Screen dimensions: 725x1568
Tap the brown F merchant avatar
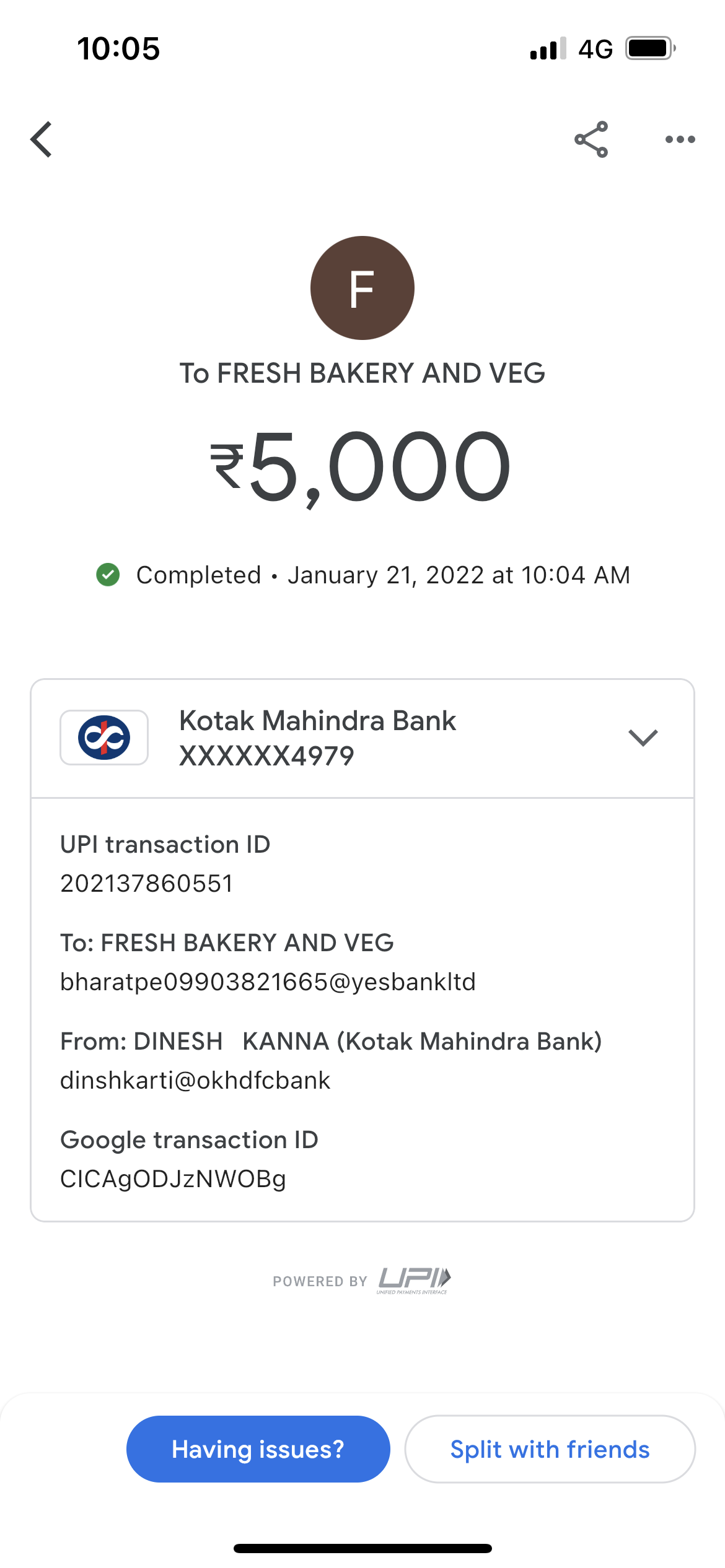pos(362,288)
